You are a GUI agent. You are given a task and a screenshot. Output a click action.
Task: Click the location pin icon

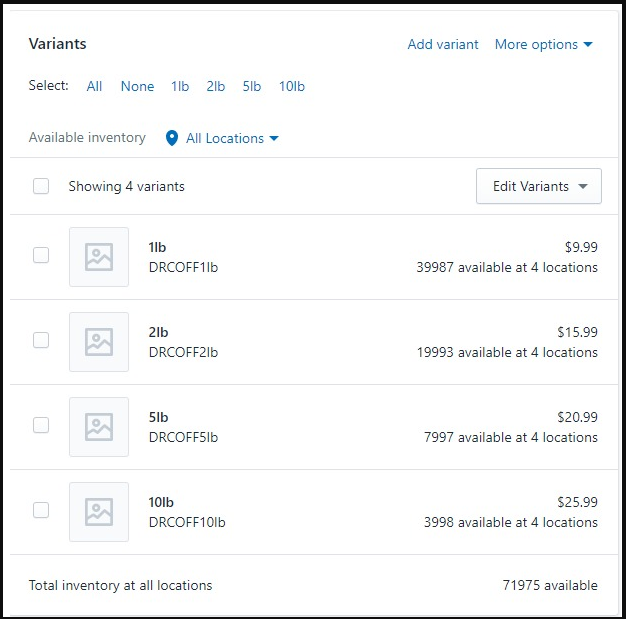tap(171, 138)
